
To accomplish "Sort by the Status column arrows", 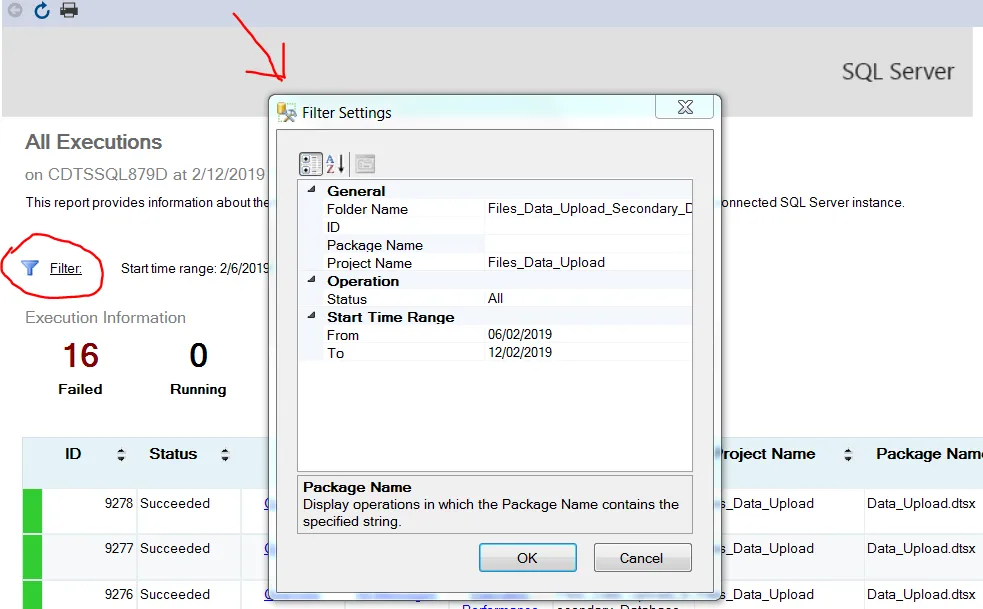I will [225, 455].
